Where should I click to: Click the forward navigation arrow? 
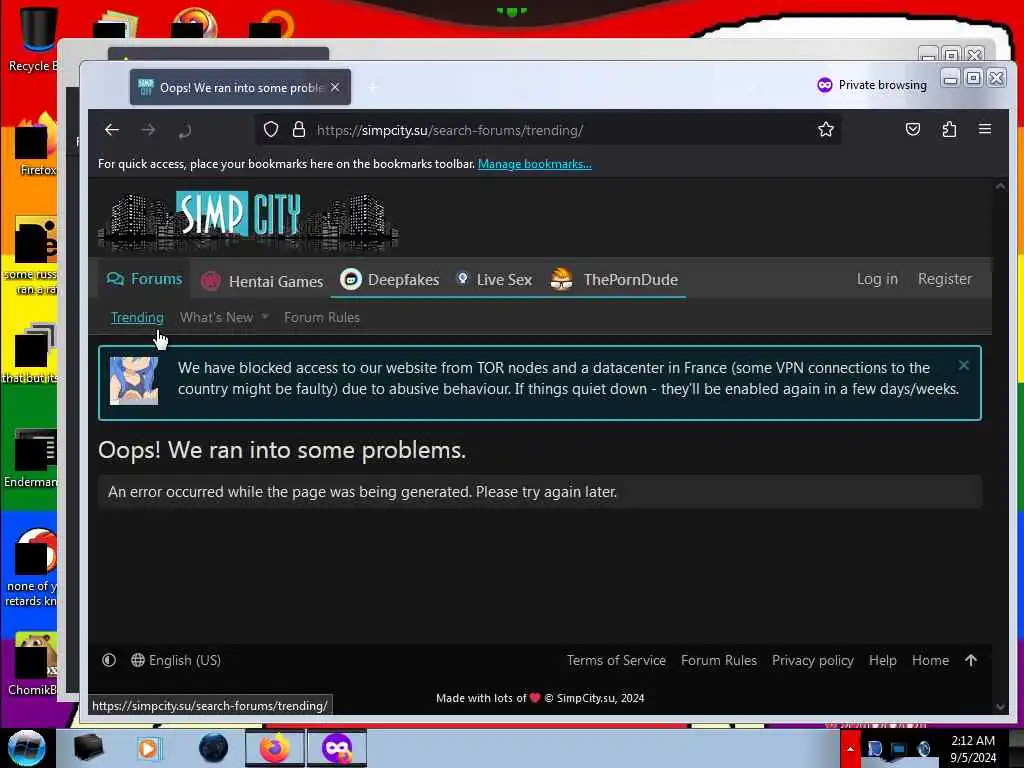148,130
